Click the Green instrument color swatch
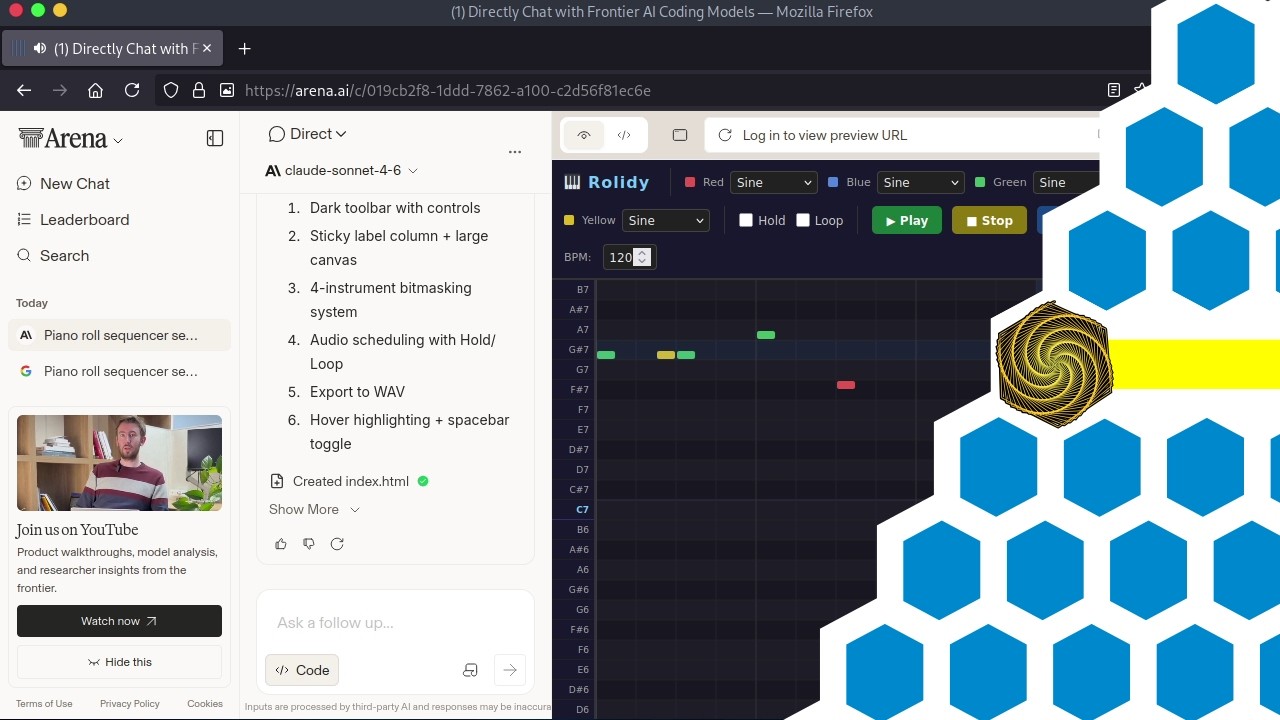This screenshot has width=1280, height=720. coord(980,182)
